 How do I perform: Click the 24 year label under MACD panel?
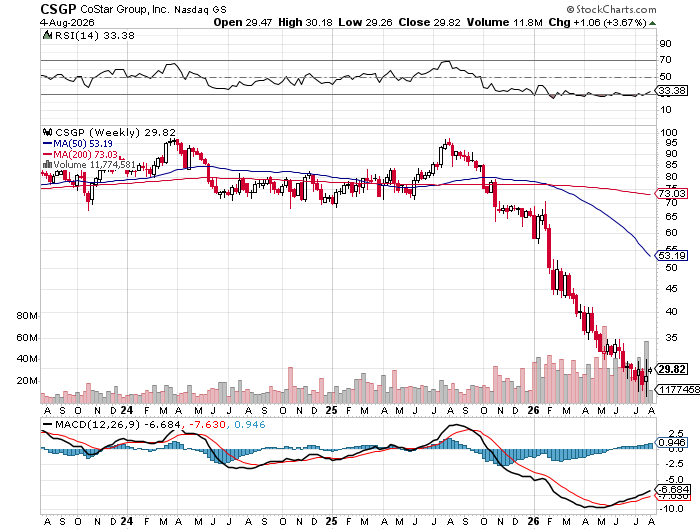coord(127,521)
